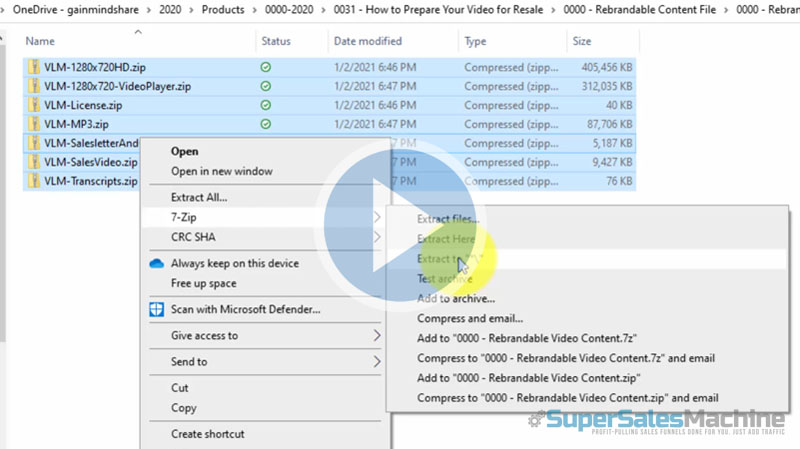Click the OneDrive cloud icon in context menu
800x449 pixels.
tap(156, 264)
